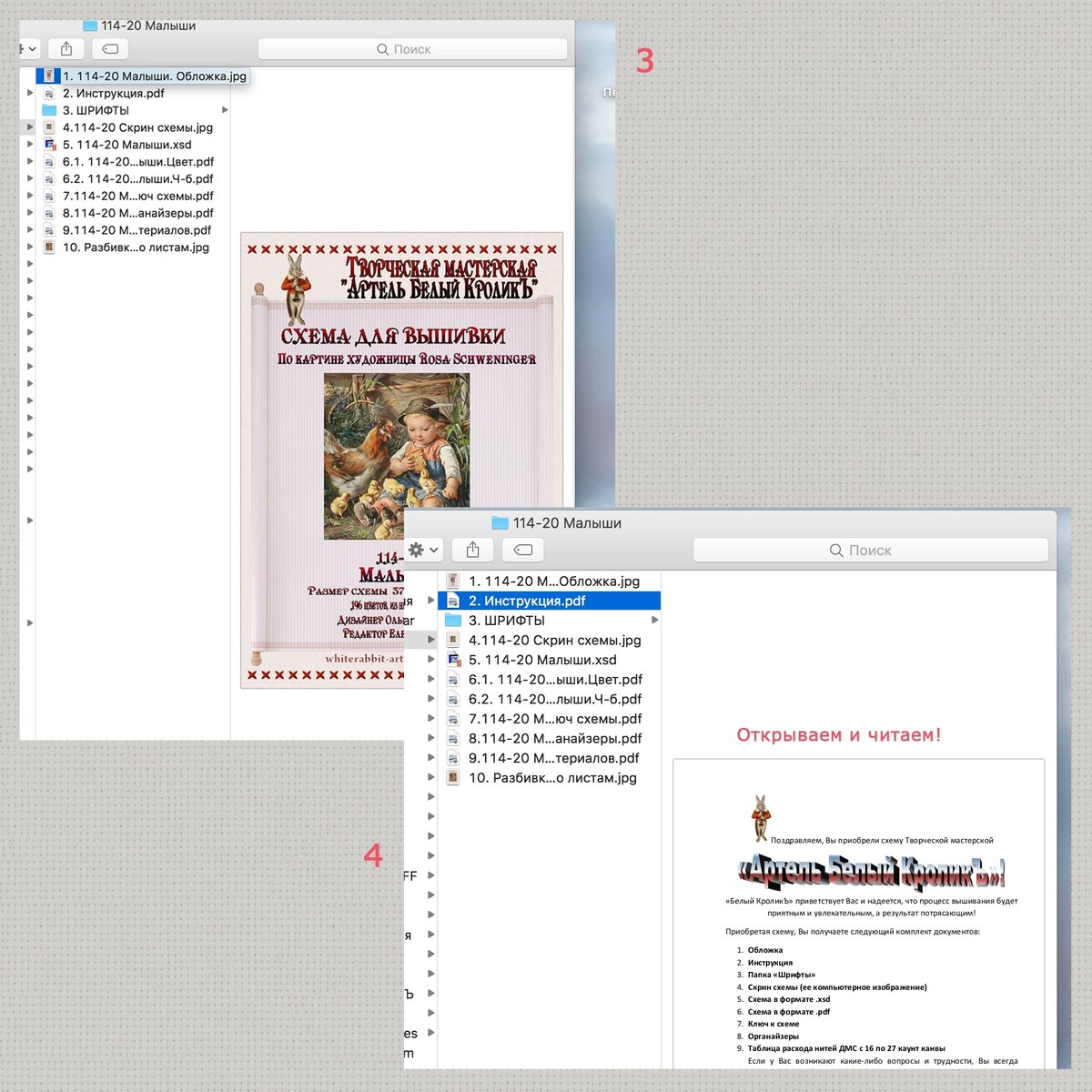Click the '7.114-20 М…юч схемы.pdf' icon in the front window
Screen dimensions: 1092x1092
(452, 719)
